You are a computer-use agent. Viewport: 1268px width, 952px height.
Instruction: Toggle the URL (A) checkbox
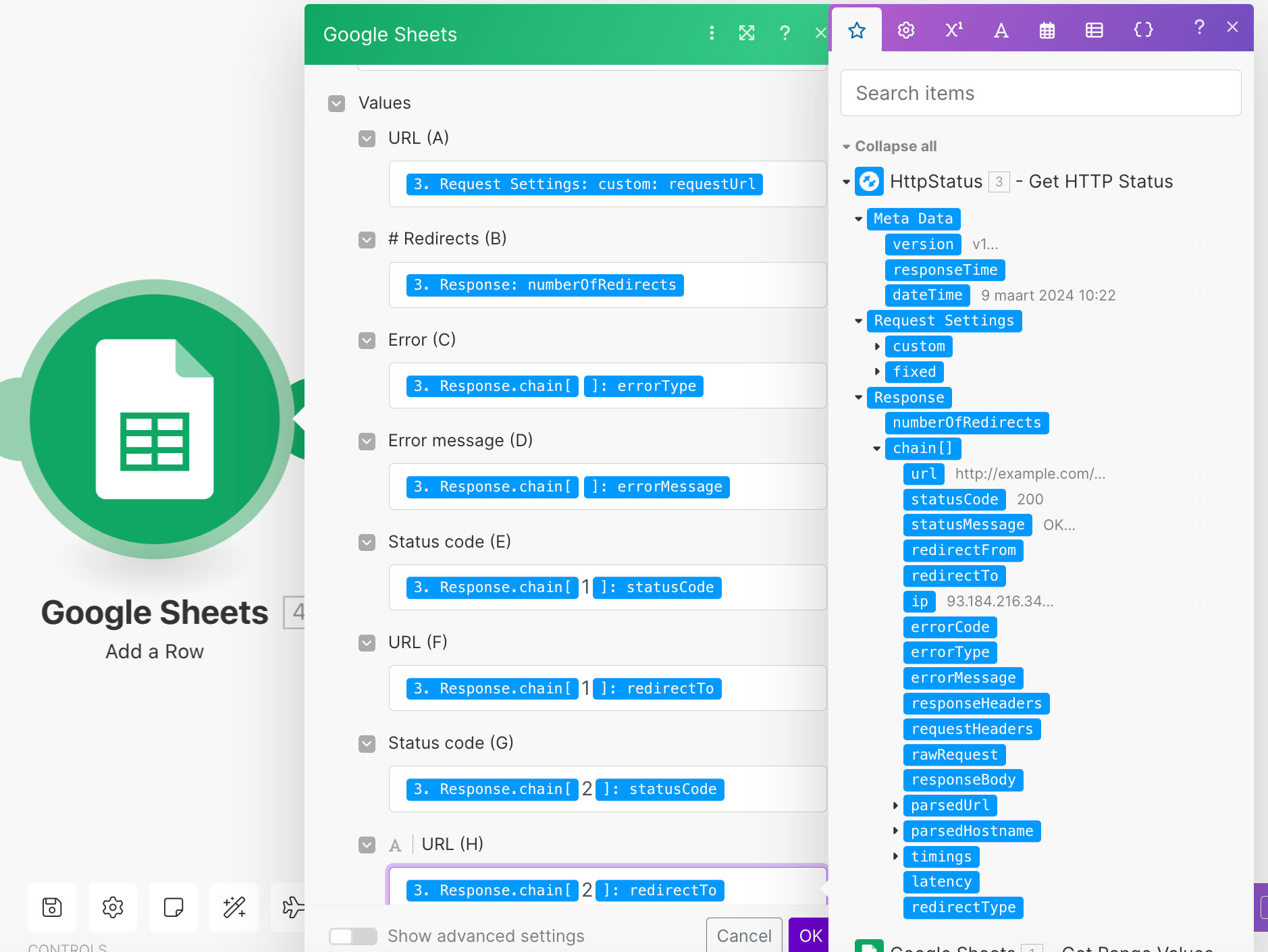(x=367, y=138)
